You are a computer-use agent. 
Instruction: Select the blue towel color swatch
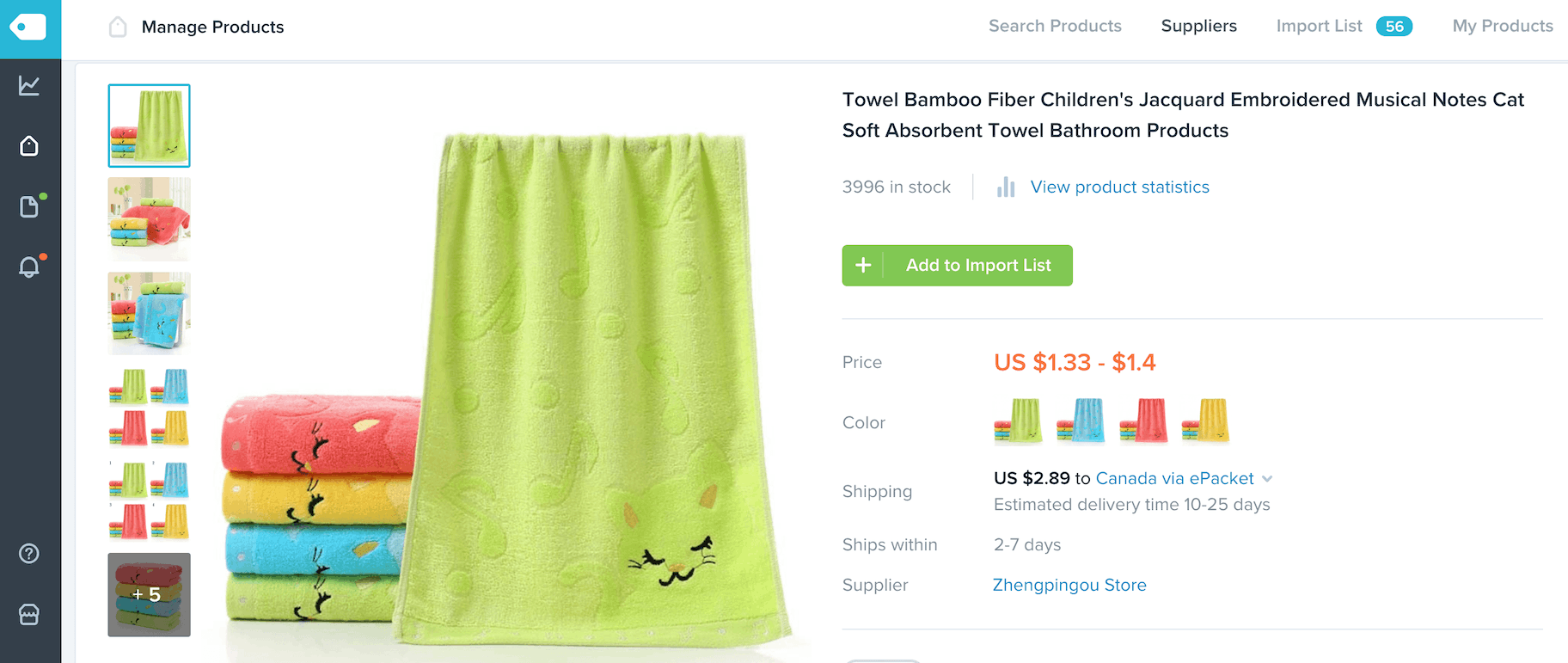[1081, 421]
